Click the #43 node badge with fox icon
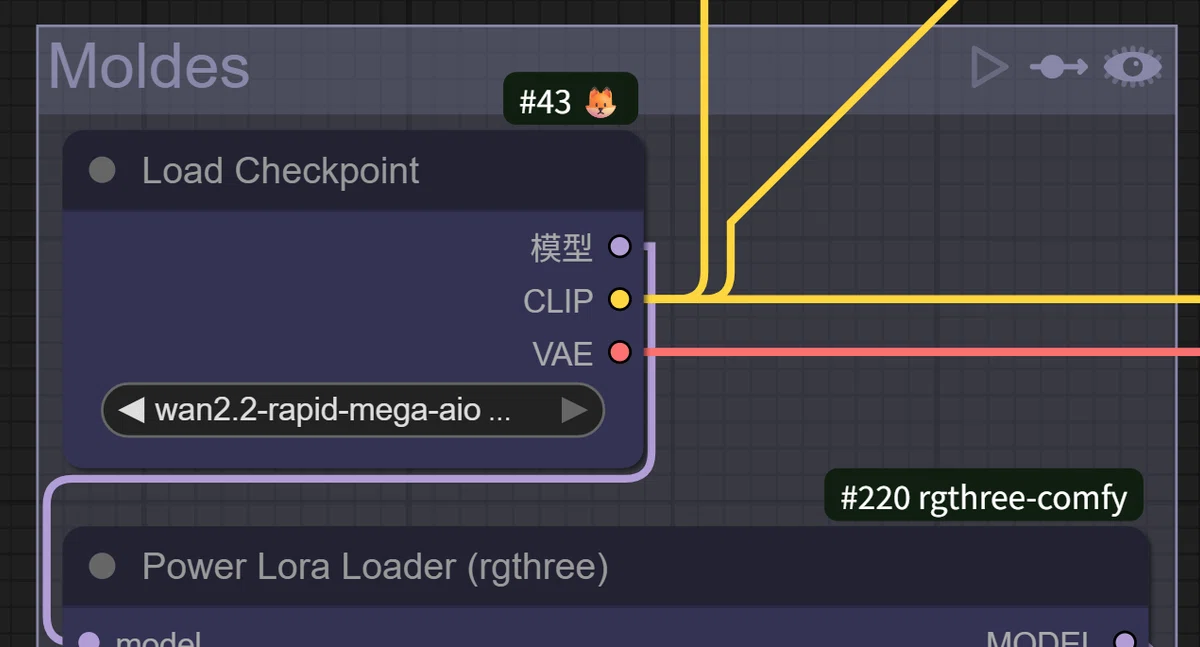This screenshot has width=1200, height=647. (x=570, y=101)
